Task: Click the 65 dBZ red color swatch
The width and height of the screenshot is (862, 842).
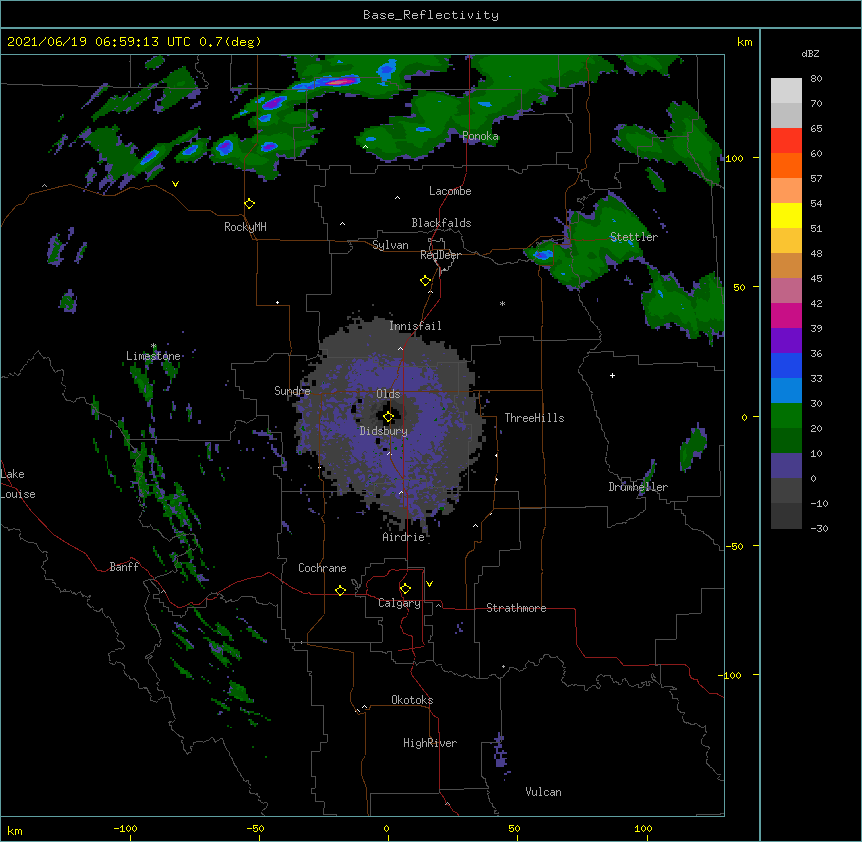Action: pos(786,140)
